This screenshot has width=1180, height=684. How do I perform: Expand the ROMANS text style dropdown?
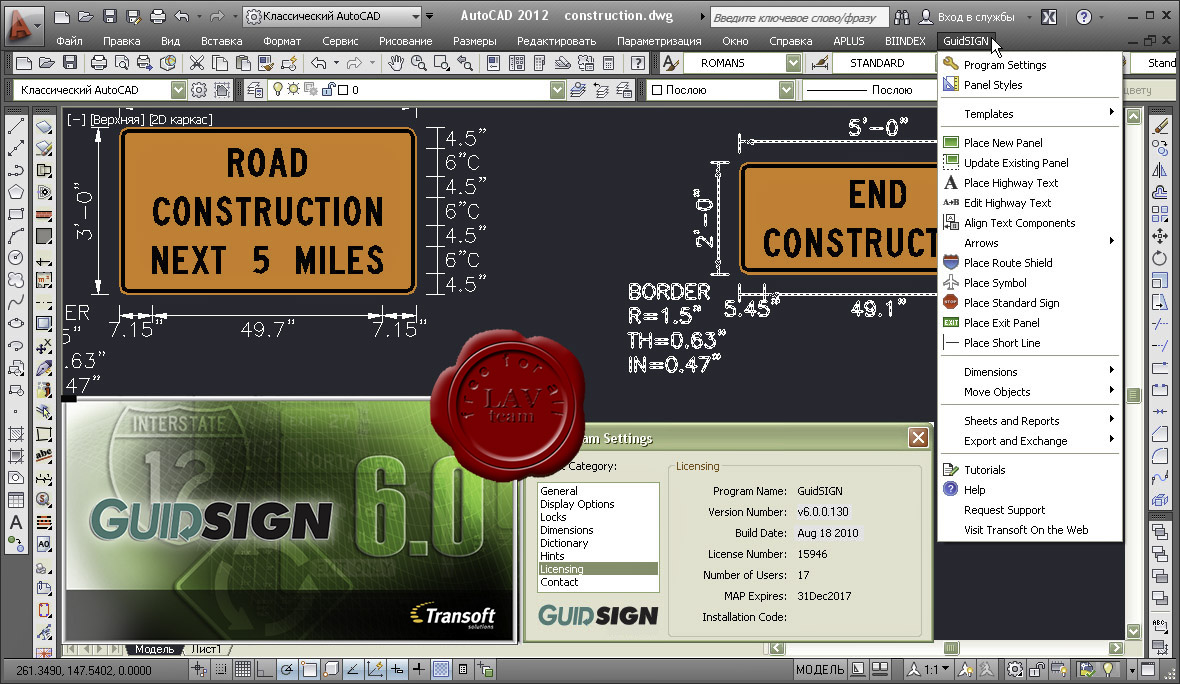793,63
